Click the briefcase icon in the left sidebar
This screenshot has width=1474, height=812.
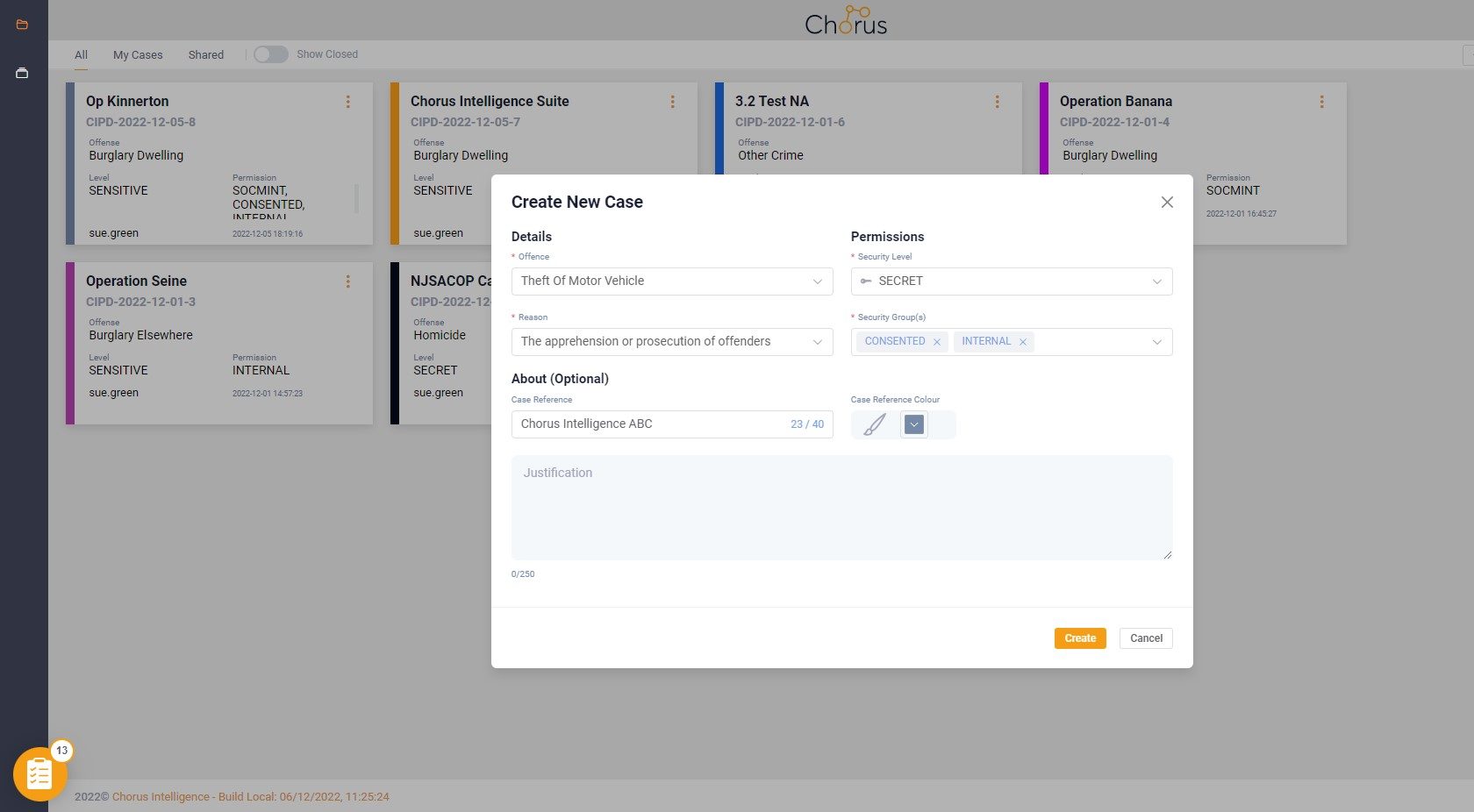point(22,74)
